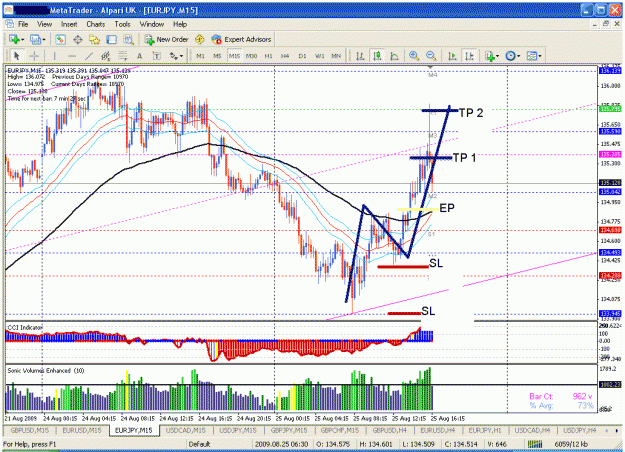Open the Templates icon
This screenshot has width=625, height=452.
click(532, 56)
